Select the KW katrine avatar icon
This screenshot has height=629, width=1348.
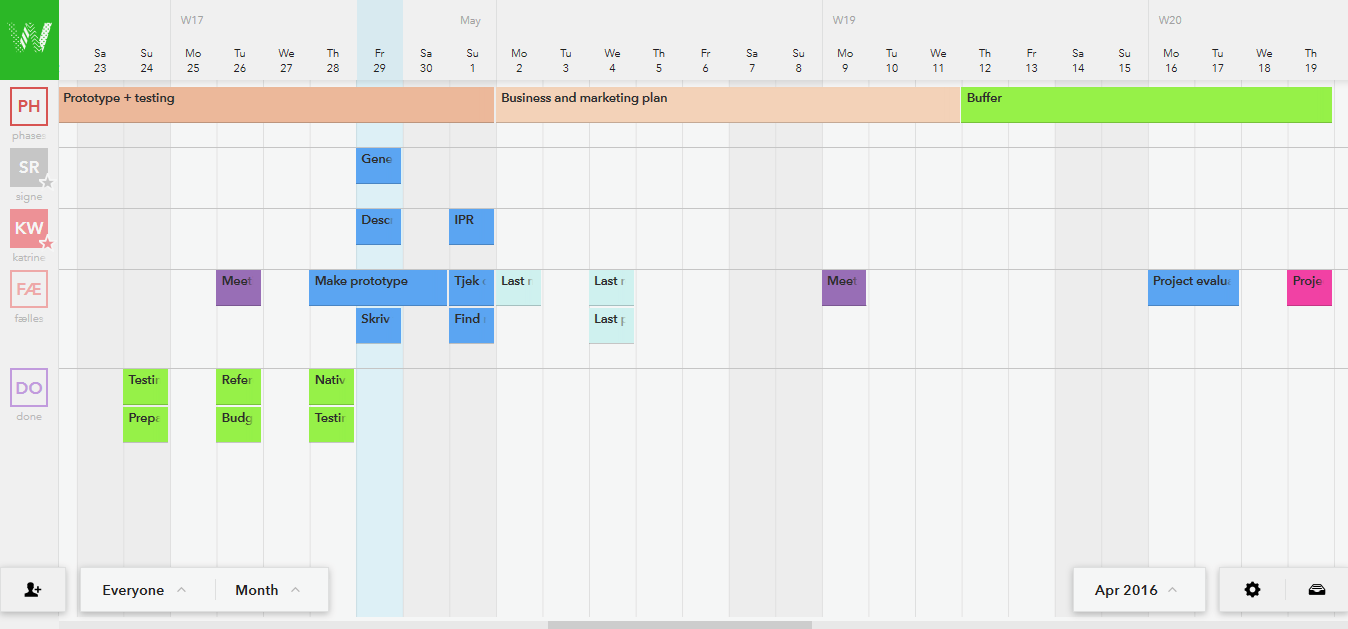[x=29, y=228]
